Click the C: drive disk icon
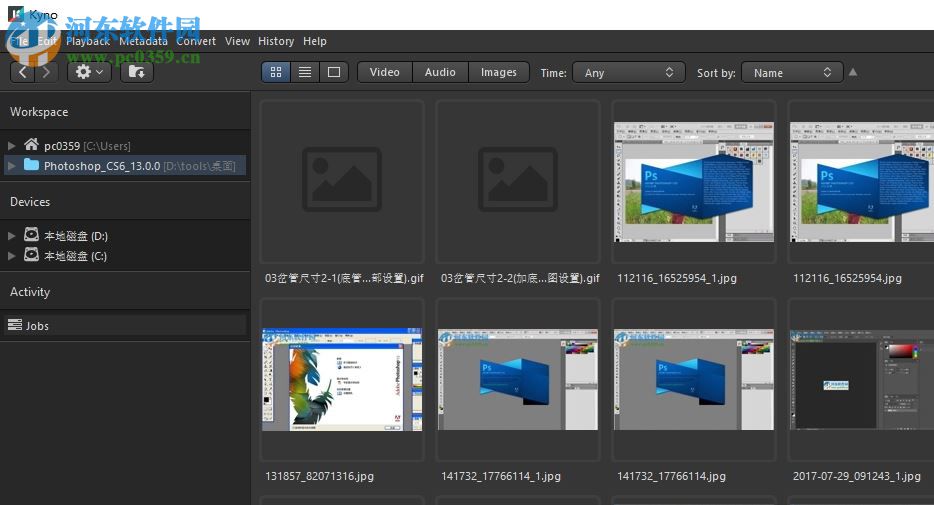The height and width of the screenshot is (505, 934). 32,255
